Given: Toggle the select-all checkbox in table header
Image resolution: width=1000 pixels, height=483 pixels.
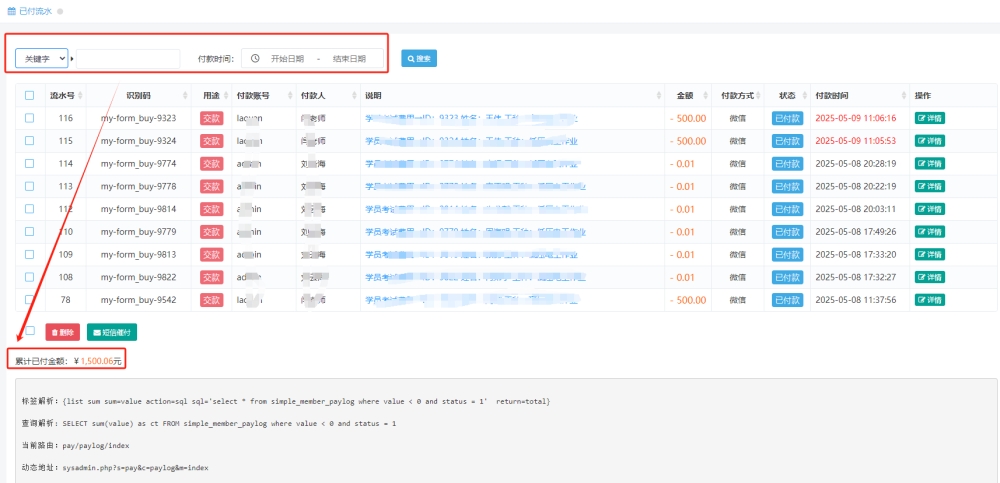Looking at the screenshot, I should pyautogui.click(x=29, y=96).
